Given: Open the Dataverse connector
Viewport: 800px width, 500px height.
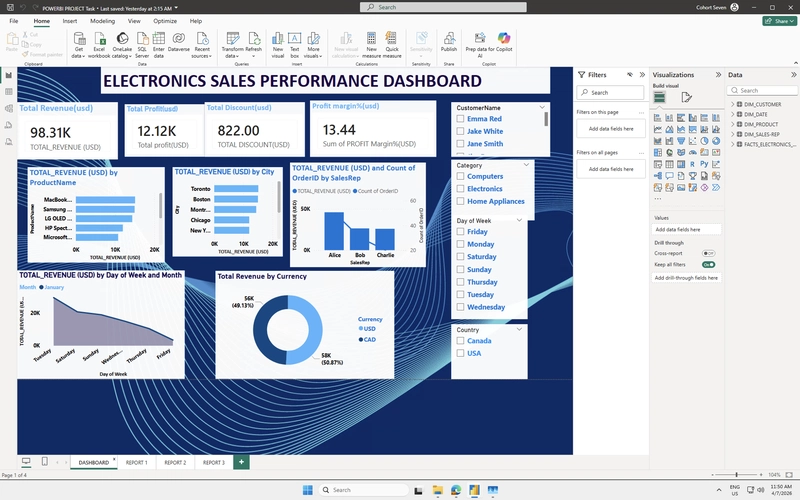Looking at the screenshot, I should (x=179, y=42).
